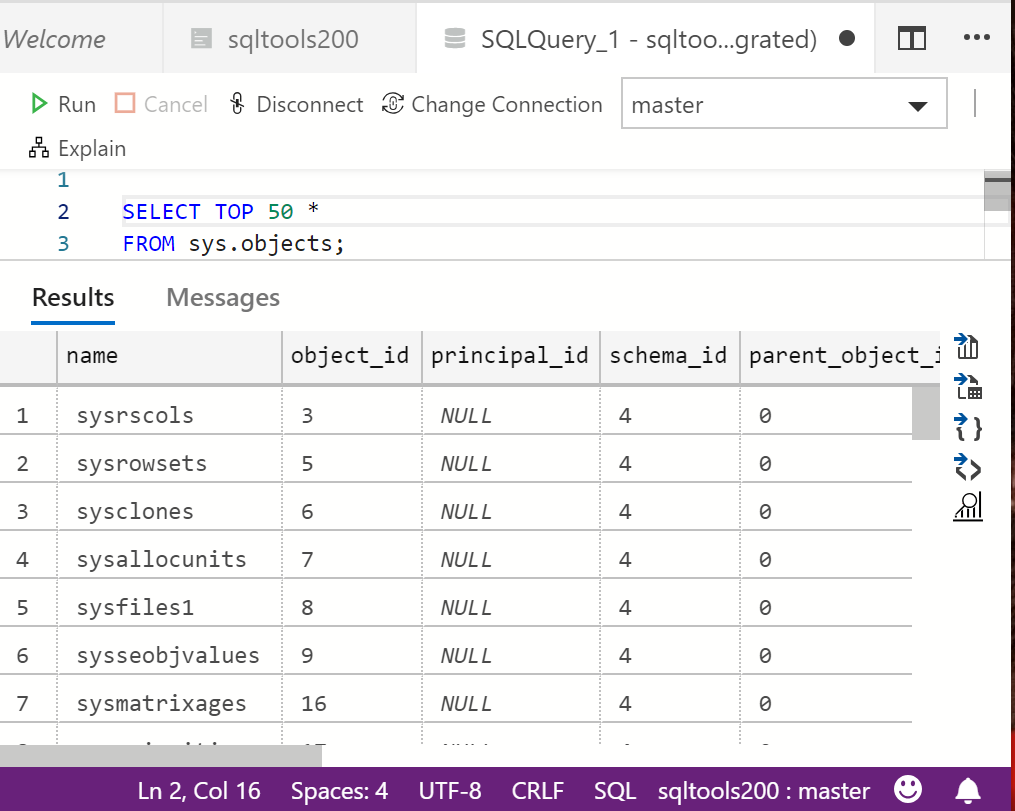Split the editor into two panes
This screenshot has width=1015, height=811.
911,37
